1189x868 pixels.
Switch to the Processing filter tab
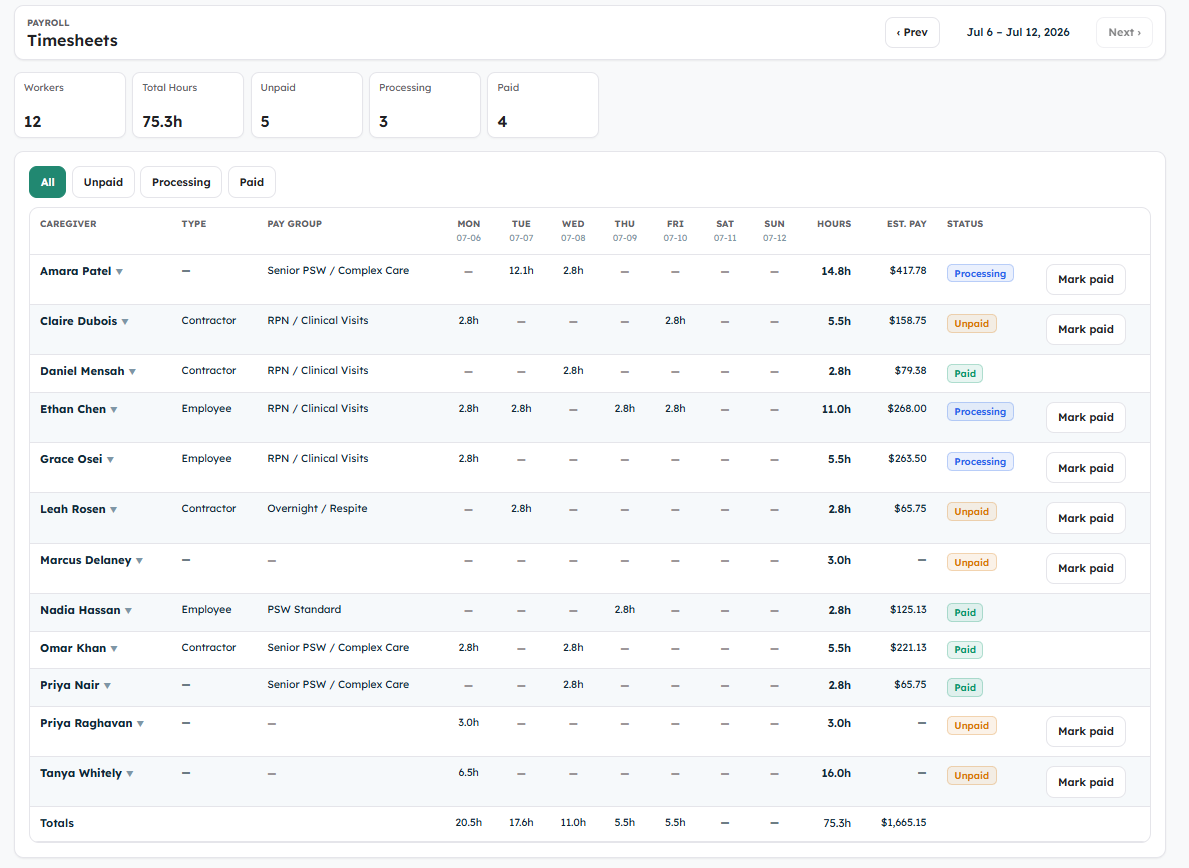181,182
